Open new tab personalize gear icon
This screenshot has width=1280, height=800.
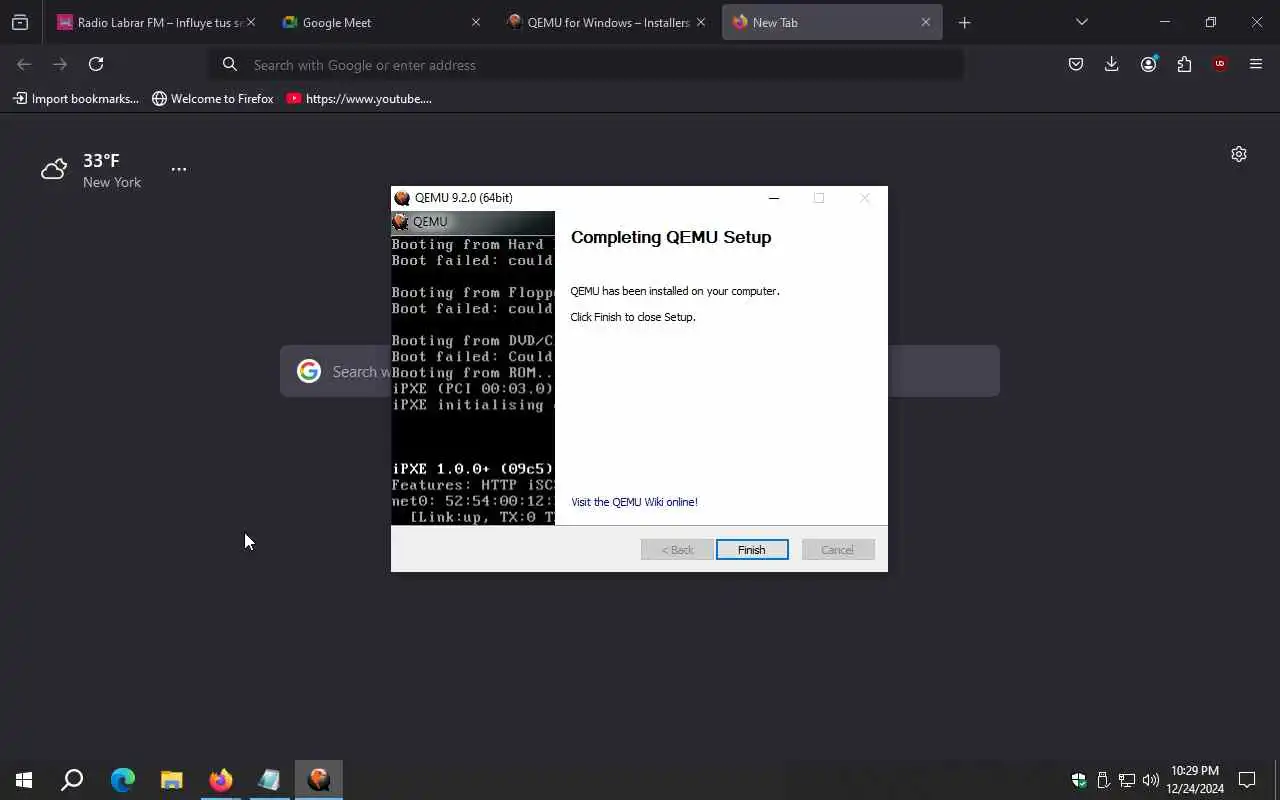pos(1239,154)
